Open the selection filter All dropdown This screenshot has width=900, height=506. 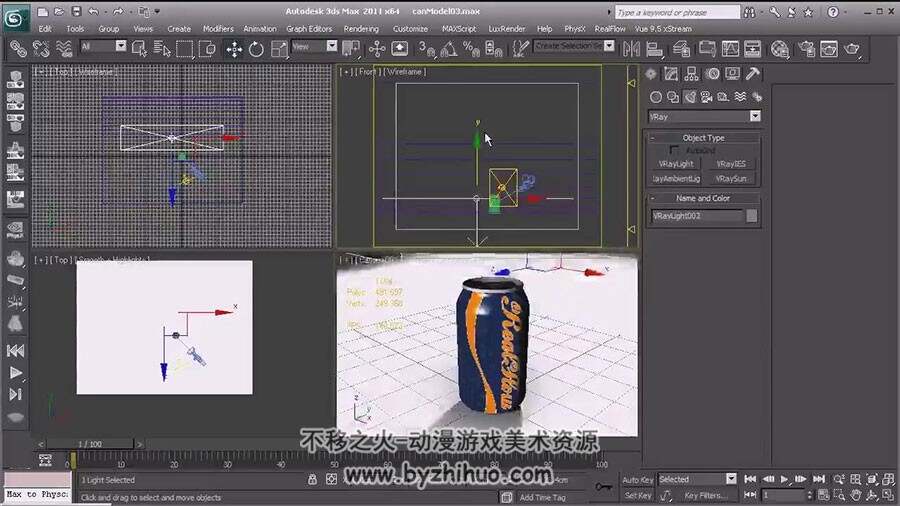coord(121,46)
